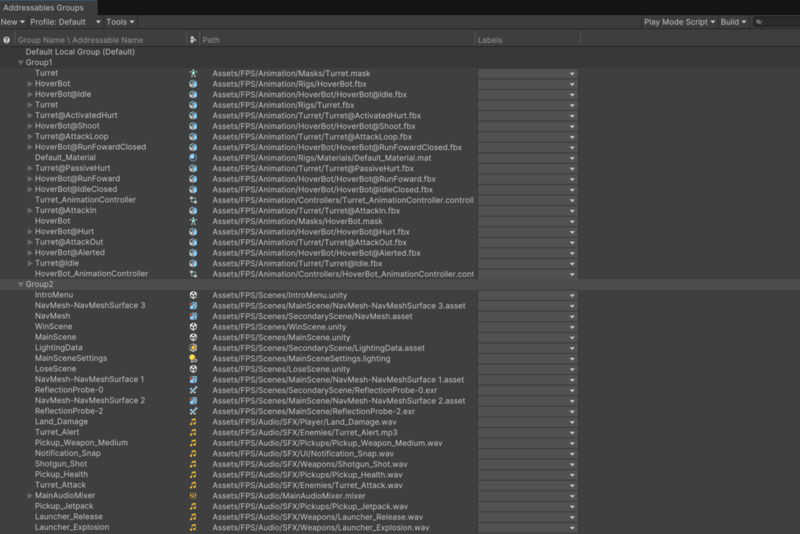Open the Play Mode Script menu

[x=679, y=22]
